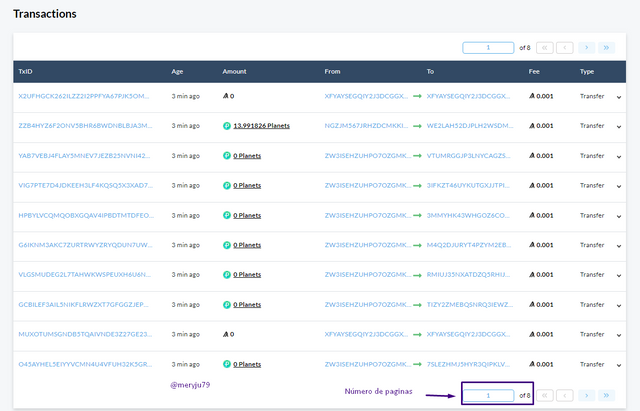
Task: Go to next page in top pagination
Action: 587,47
